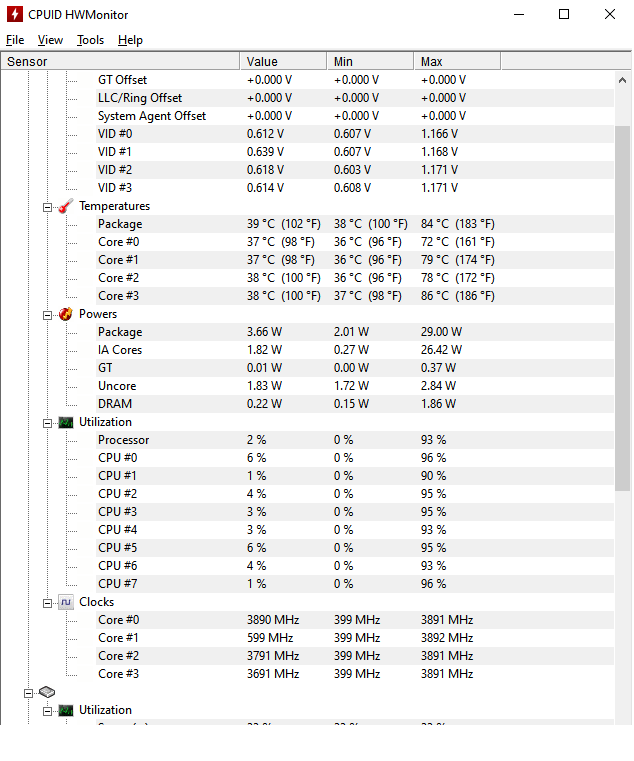Image resolution: width=634 pixels, height=761 pixels.
Task: Select the Core #3 clock row
Action: click(x=307, y=674)
